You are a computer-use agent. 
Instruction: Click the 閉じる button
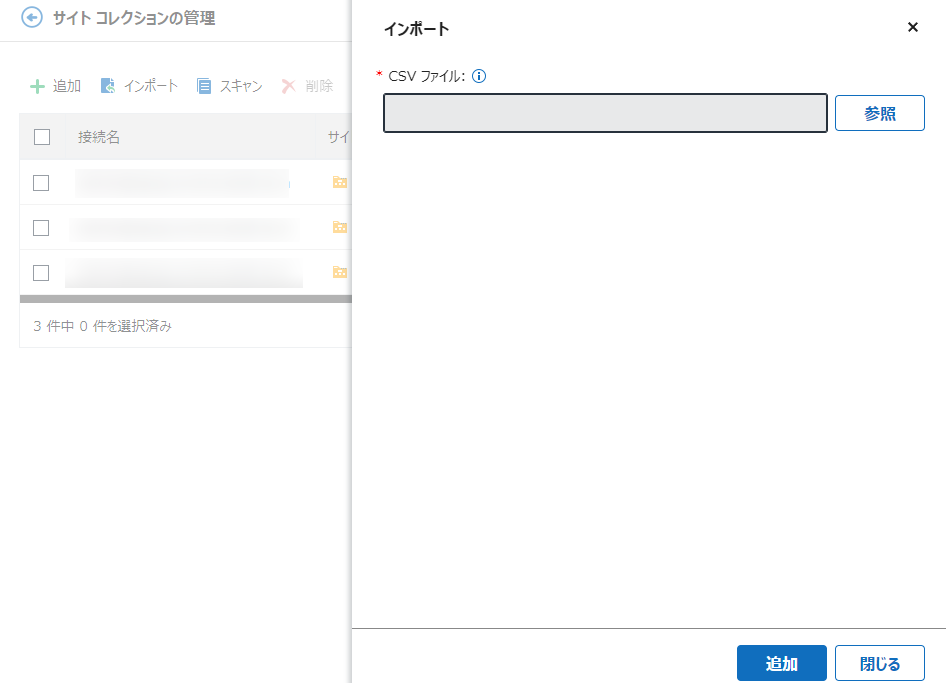[880, 663]
